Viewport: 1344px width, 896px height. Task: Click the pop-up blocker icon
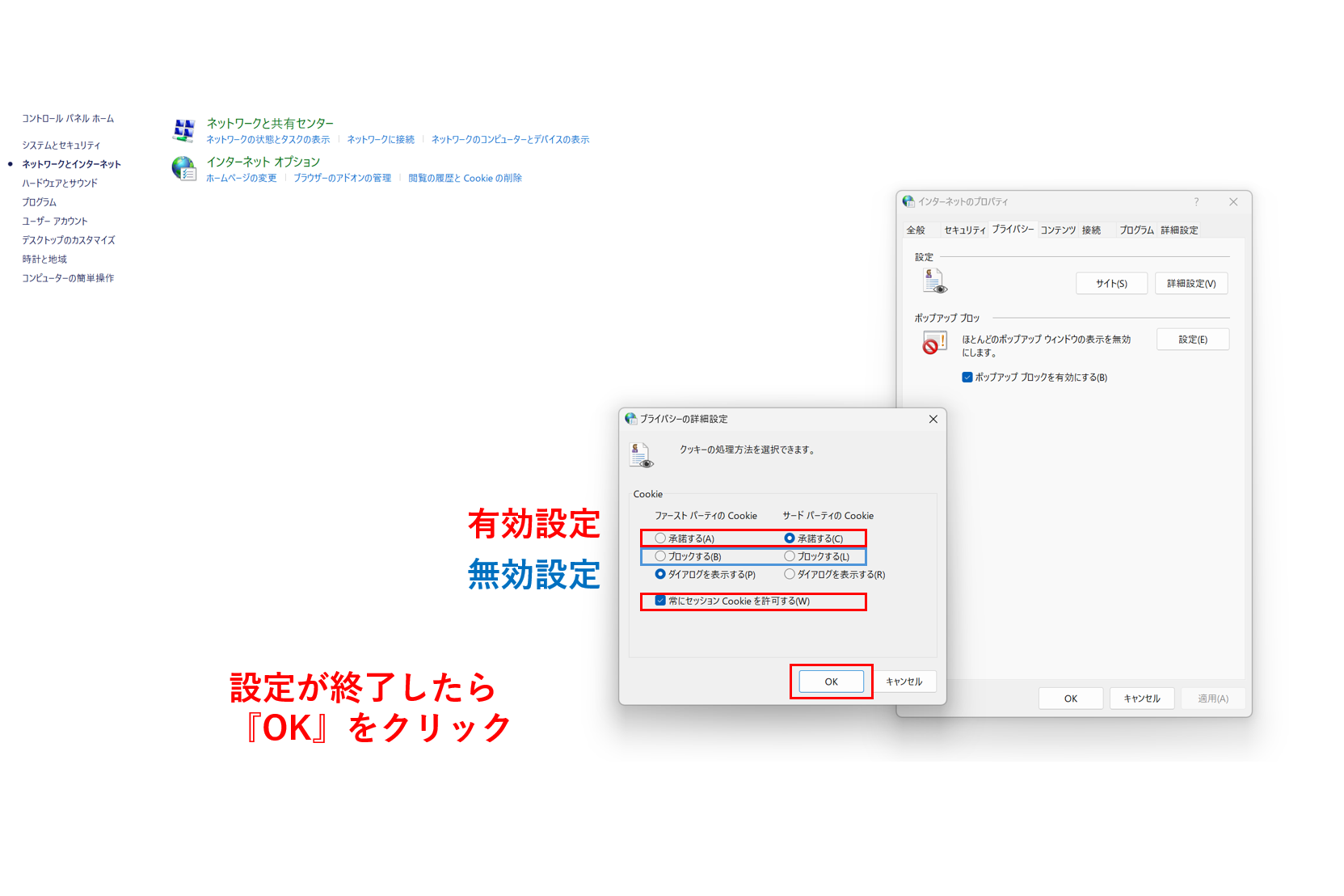tap(934, 344)
